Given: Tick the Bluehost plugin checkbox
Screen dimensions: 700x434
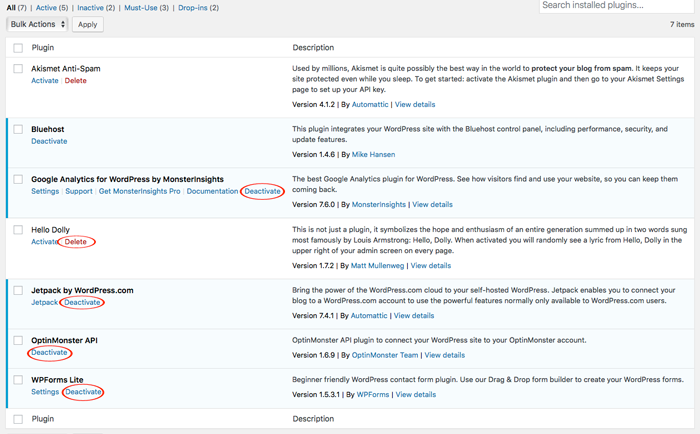Looking at the screenshot, I should pyautogui.click(x=18, y=129).
